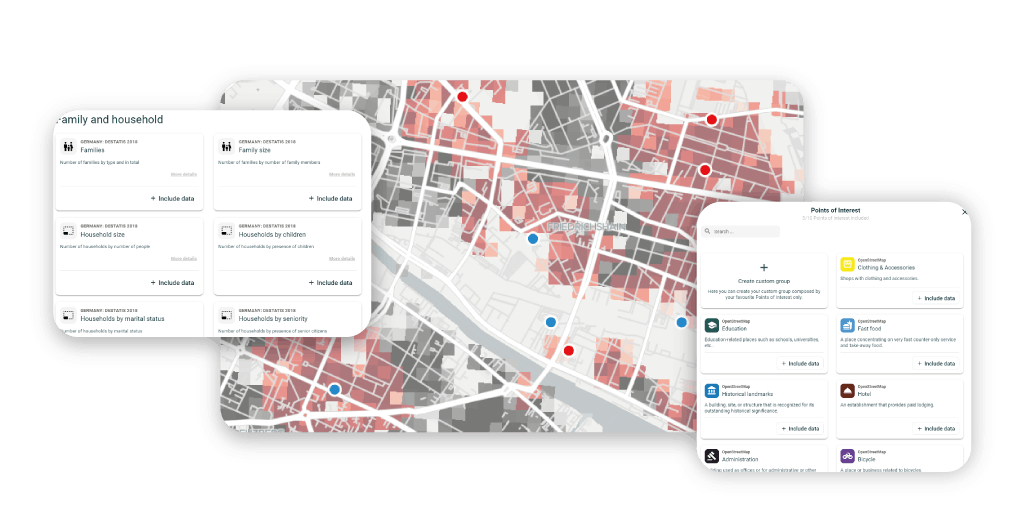Include data for Households by children
The width and height of the screenshot is (1024, 512).
pos(330,283)
